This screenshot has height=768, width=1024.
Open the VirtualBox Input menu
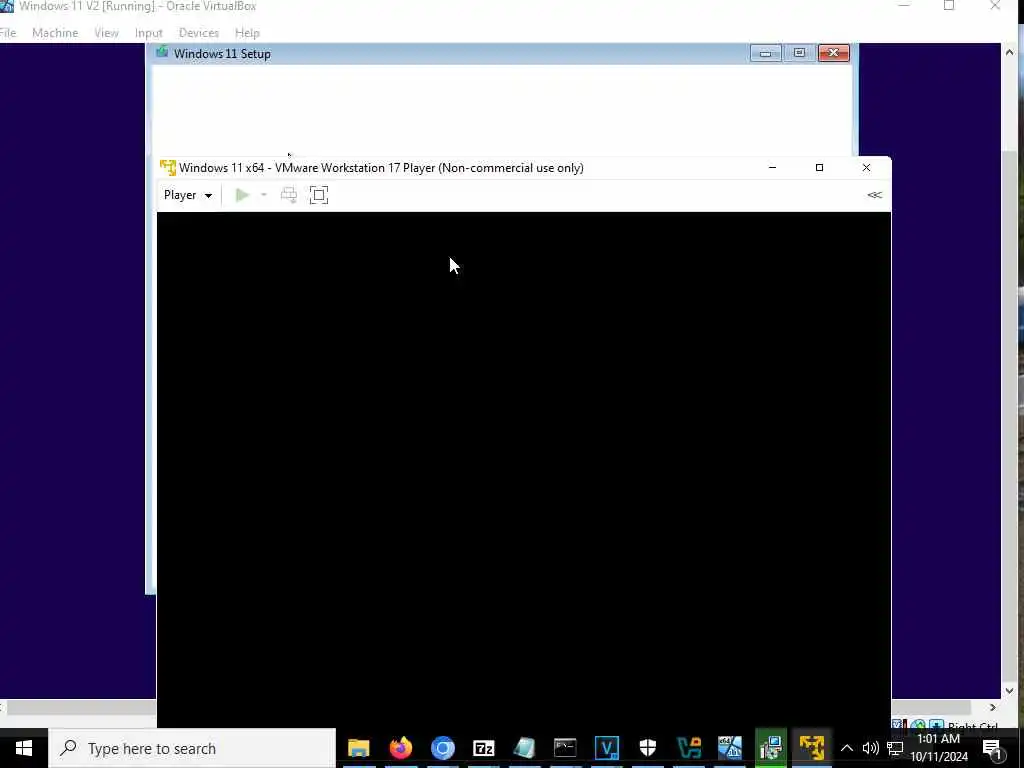coord(148,33)
